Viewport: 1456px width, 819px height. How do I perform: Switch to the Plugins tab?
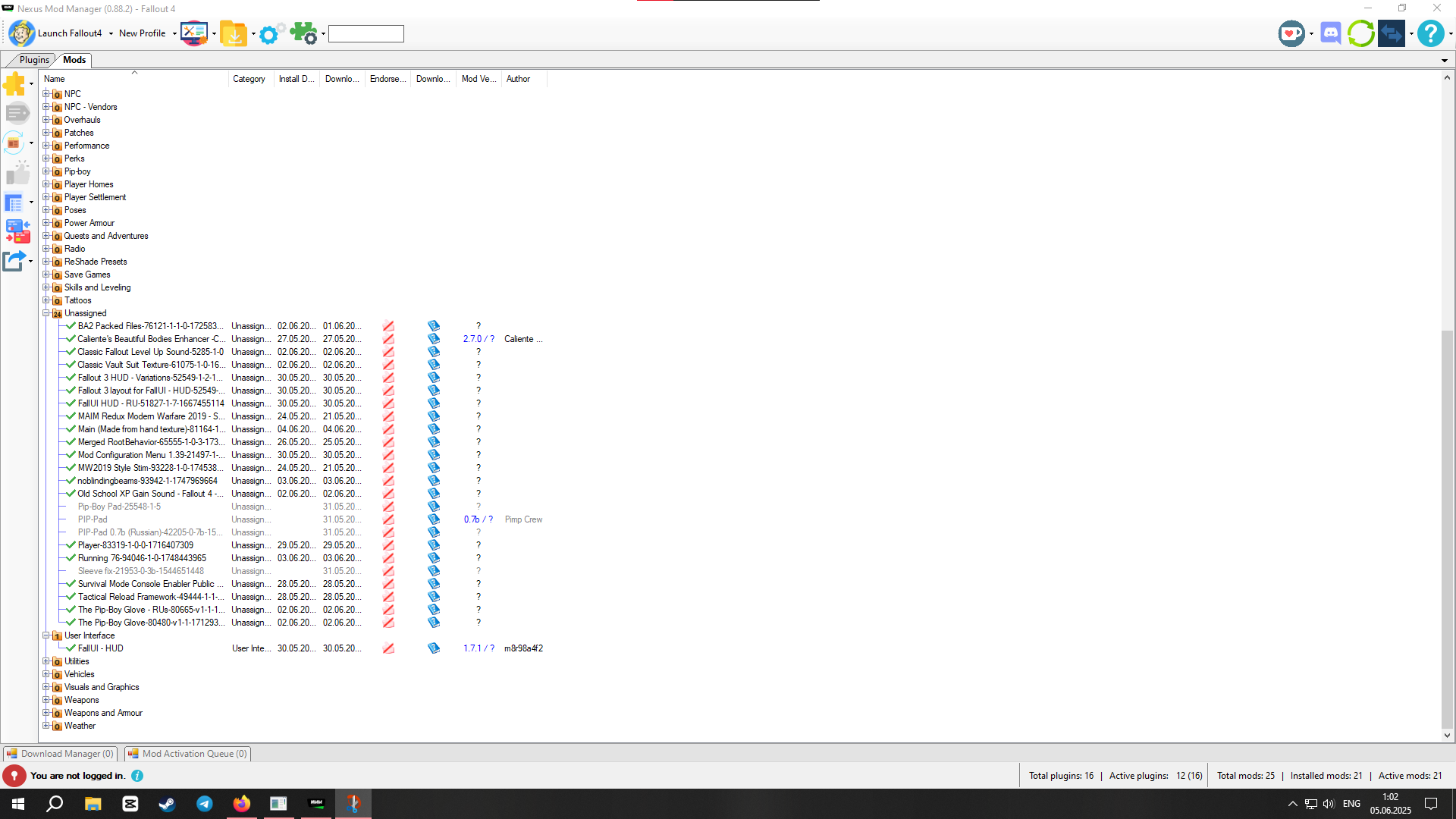point(34,60)
